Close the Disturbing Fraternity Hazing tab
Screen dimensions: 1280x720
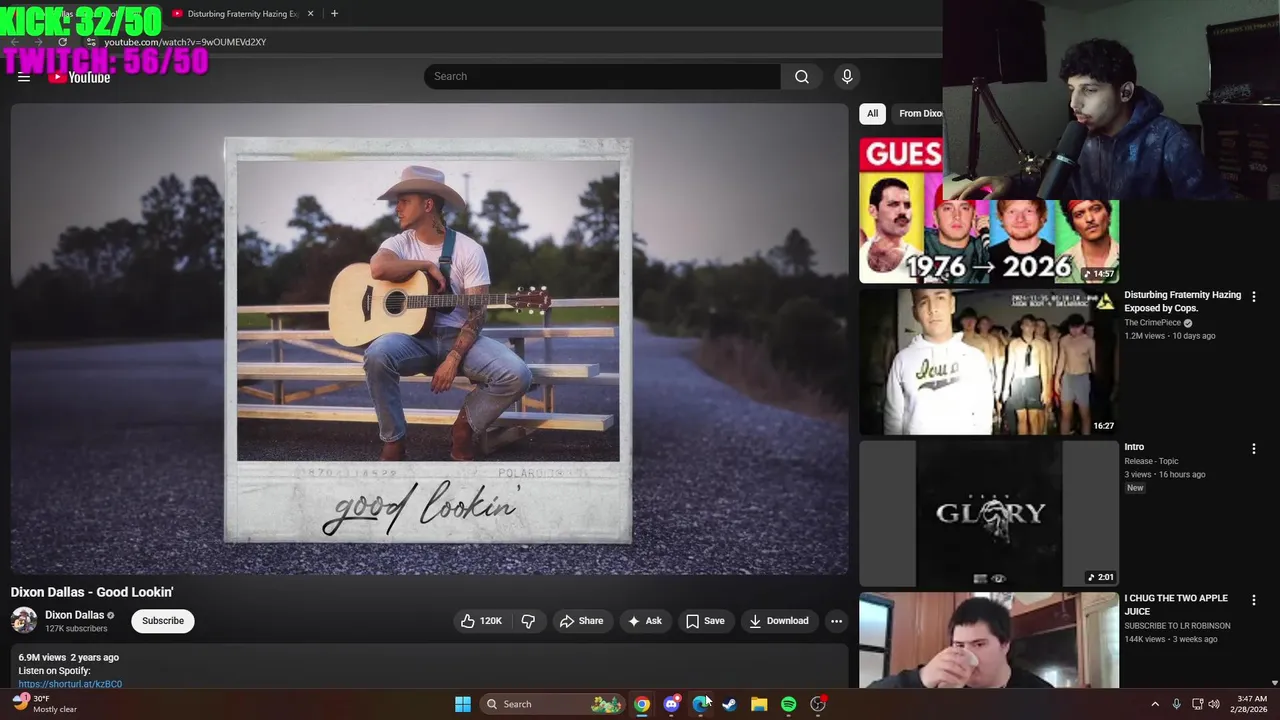tap(311, 14)
